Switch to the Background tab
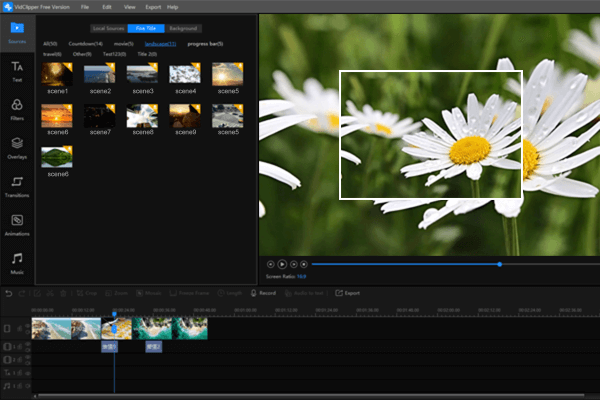 pyautogui.click(x=183, y=28)
